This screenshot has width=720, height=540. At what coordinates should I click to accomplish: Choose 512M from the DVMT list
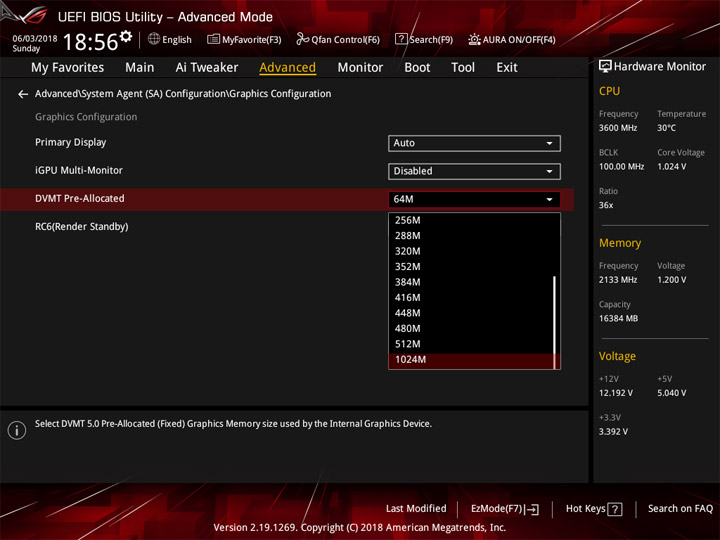click(x=471, y=344)
